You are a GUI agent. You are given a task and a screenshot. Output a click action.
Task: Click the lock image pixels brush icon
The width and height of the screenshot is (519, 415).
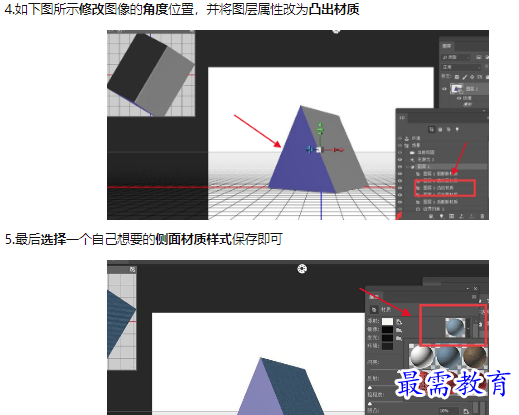tap(465, 77)
